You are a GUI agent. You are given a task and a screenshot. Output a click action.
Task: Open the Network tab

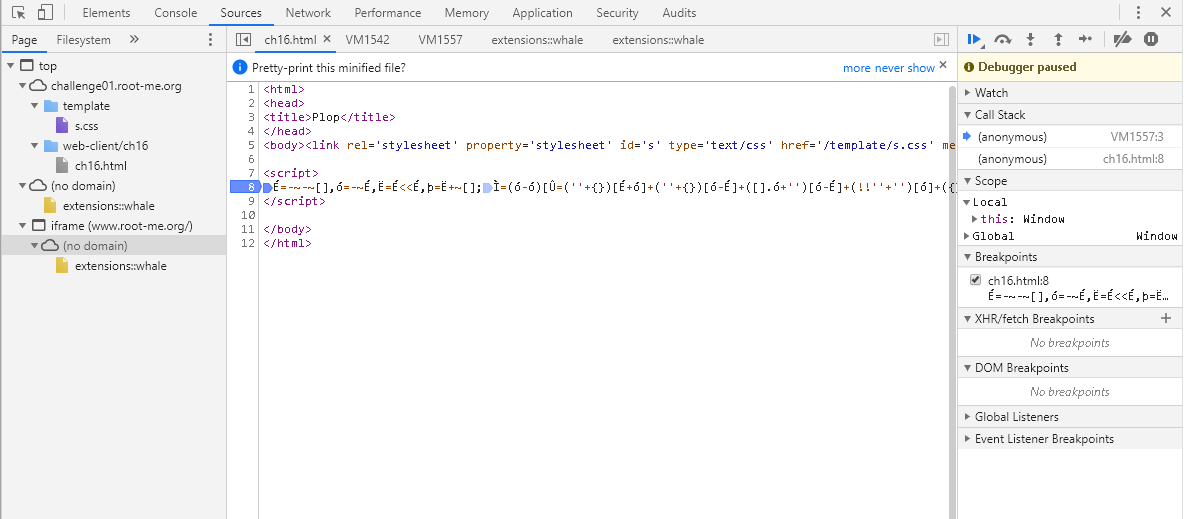[x=308, y=13]
